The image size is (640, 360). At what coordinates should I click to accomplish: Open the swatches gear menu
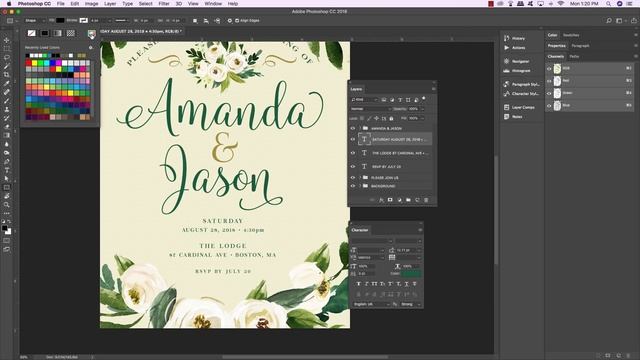[x=90, y=47]
